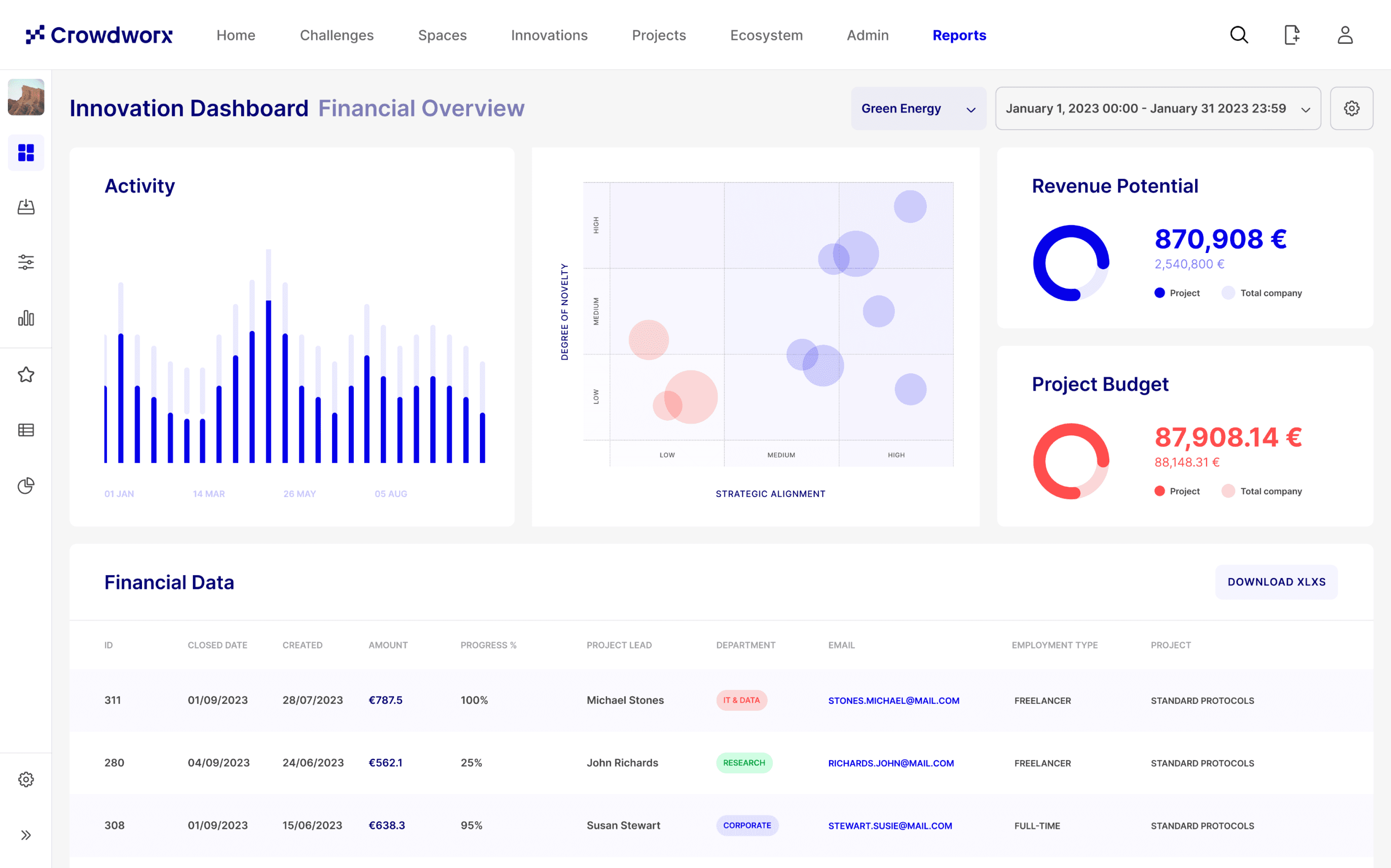Open the January 2023 date range dropdown
The height and width of the screenshot is (868, 1391).
coord(1157,108)
